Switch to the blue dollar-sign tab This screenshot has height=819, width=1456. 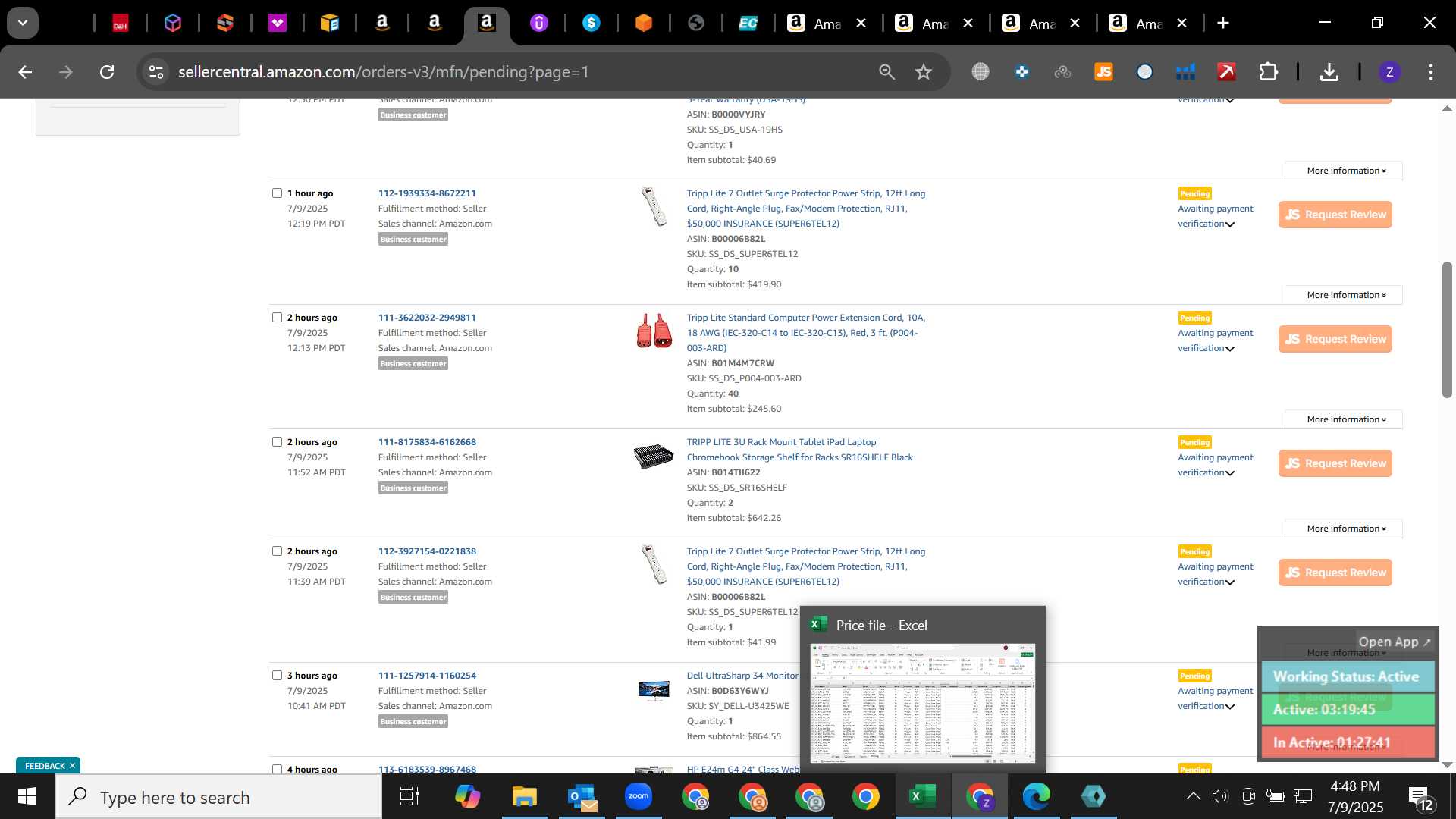591,24
